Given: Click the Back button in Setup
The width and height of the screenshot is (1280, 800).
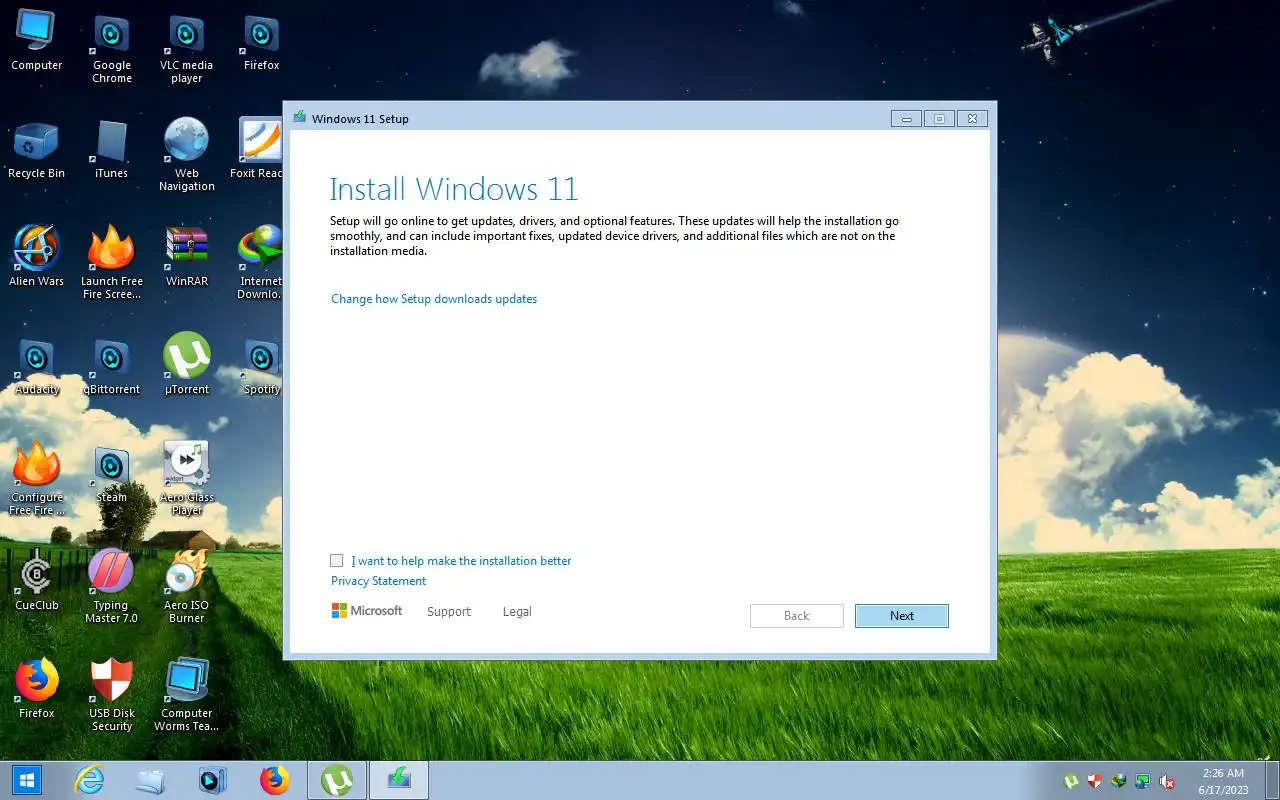Looking at the screenshot, I should 797,616.
